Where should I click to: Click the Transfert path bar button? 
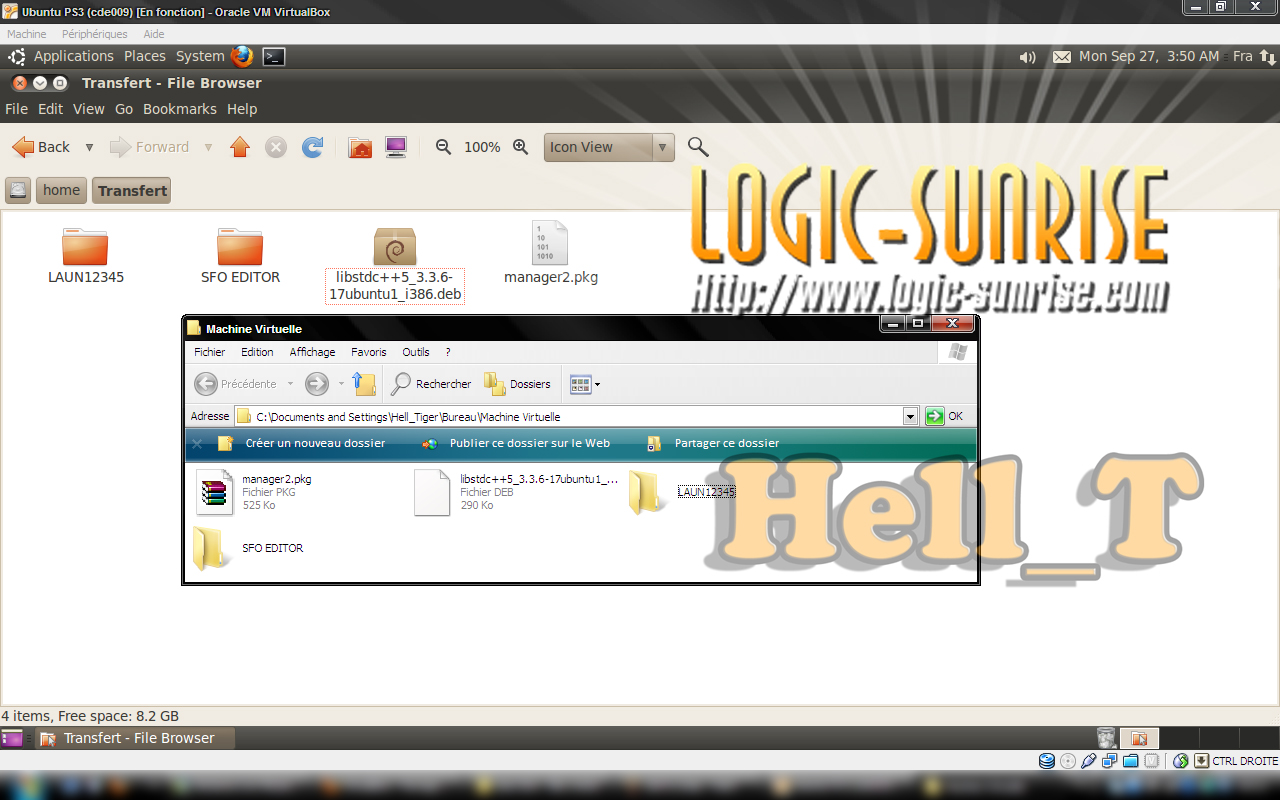[x=132, y=190]
